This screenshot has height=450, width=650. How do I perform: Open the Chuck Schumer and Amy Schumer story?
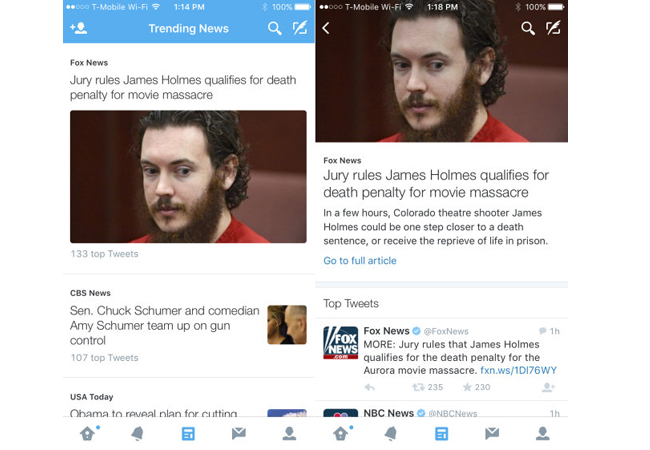[165, 325]
